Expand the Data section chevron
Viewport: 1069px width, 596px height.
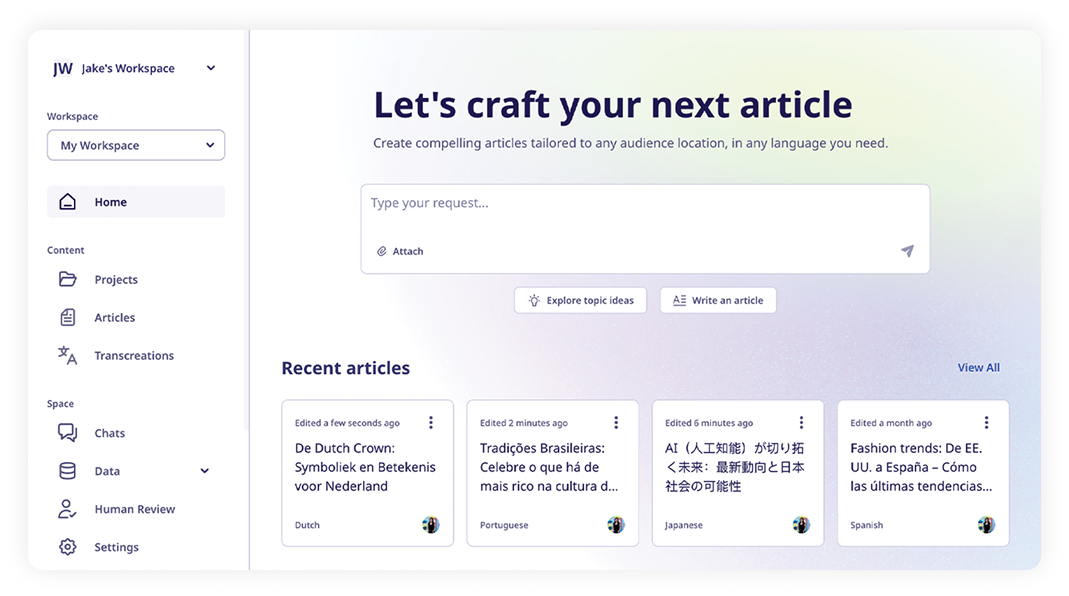[x=205, y=471]
